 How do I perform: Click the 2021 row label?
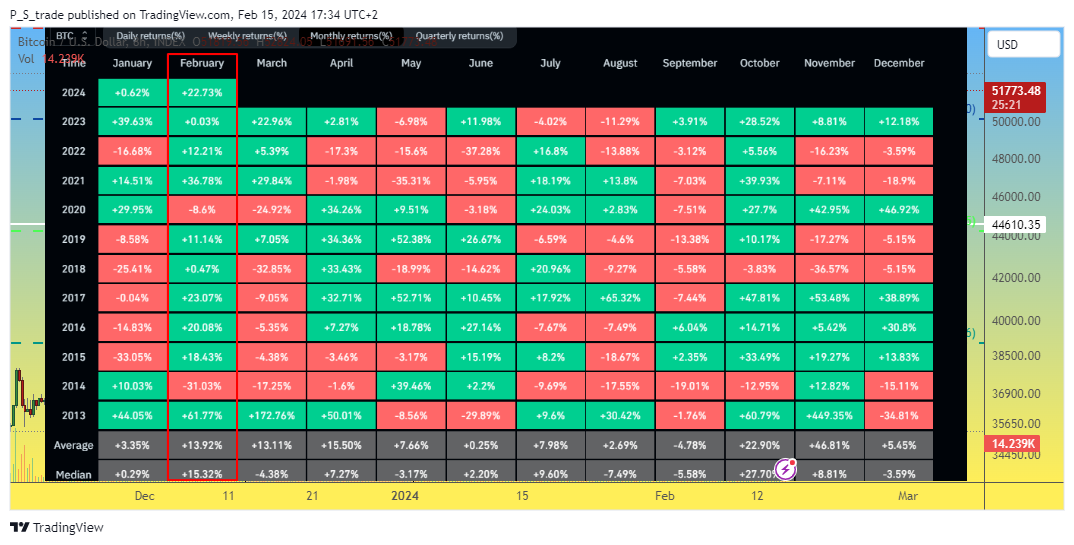click(x=73, y=181)
